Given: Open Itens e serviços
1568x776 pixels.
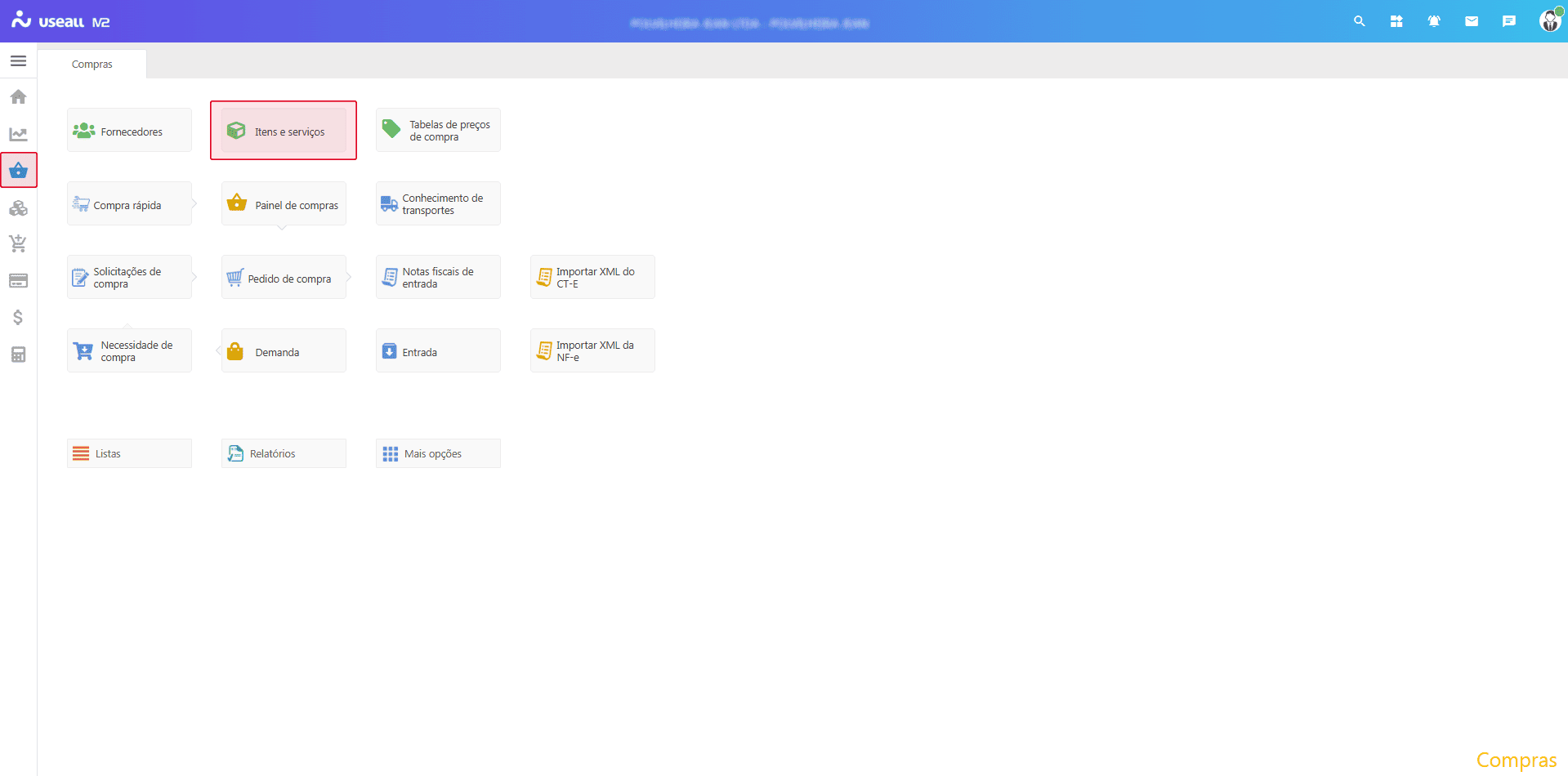Looking at the screenshot, I should pyautogui.click(x=284, y=131).
